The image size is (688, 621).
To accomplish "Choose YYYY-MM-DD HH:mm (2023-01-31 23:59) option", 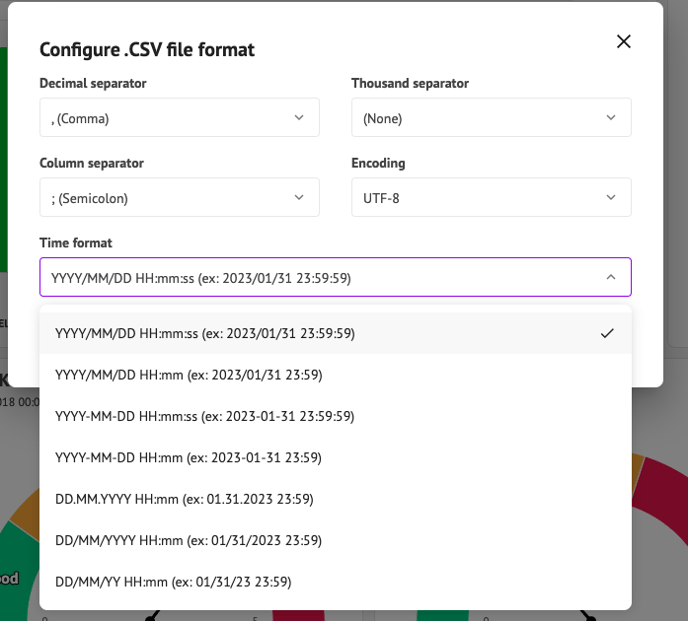I will point(336,458).
